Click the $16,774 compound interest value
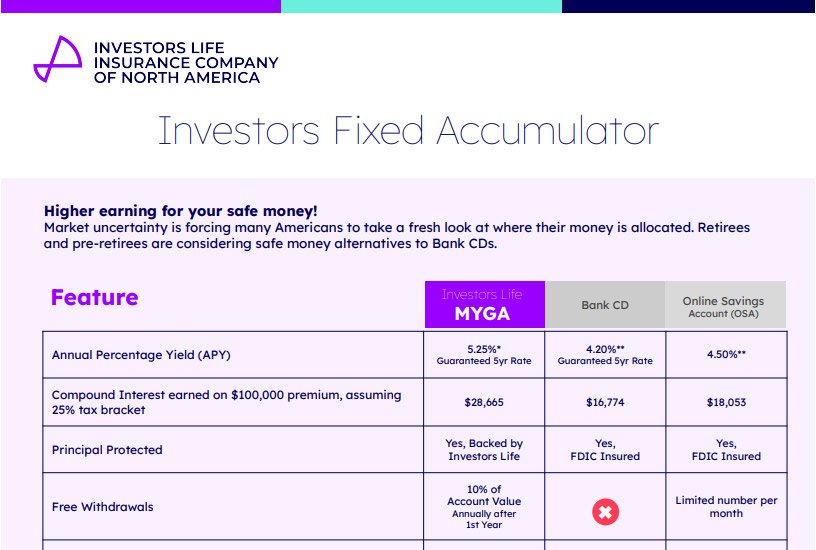Screen dimensions: 816x550 pyautogui.click(x=605, y=402)
